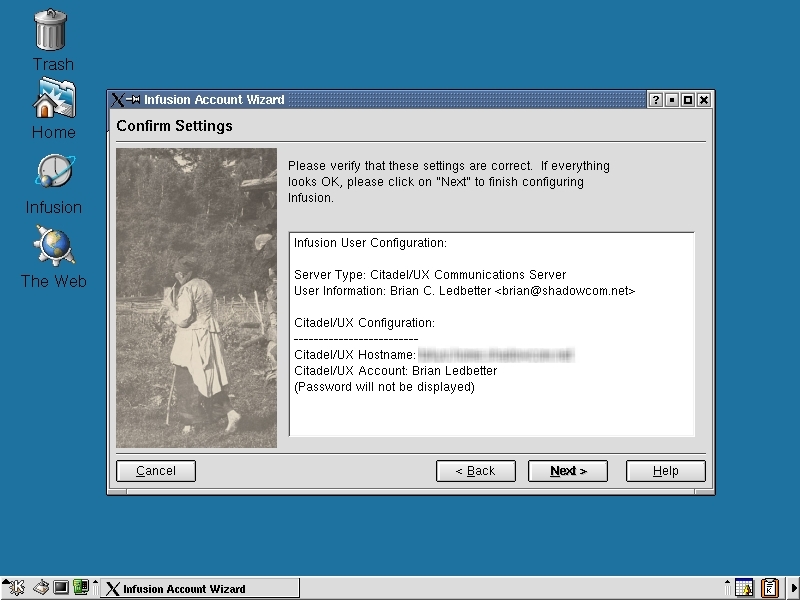Click the What's This question mark button
The height and width of the screenshot is (600, 800).
pyautogui.click(x=656, y=100)
